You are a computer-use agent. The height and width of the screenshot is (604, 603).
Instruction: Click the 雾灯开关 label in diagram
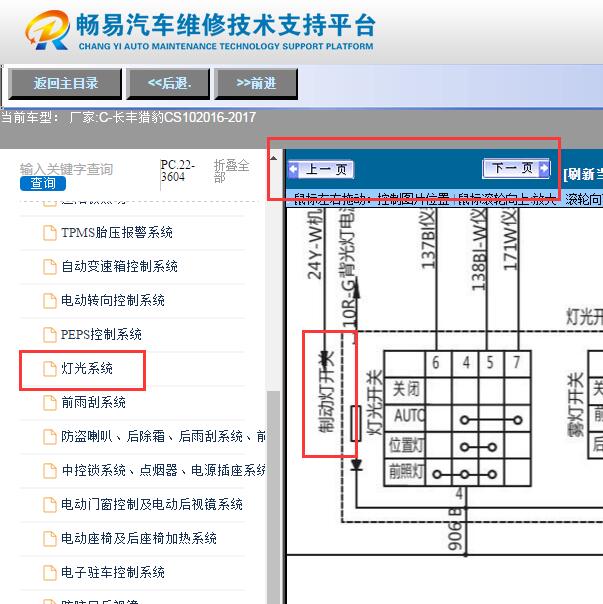click(576, 404)
